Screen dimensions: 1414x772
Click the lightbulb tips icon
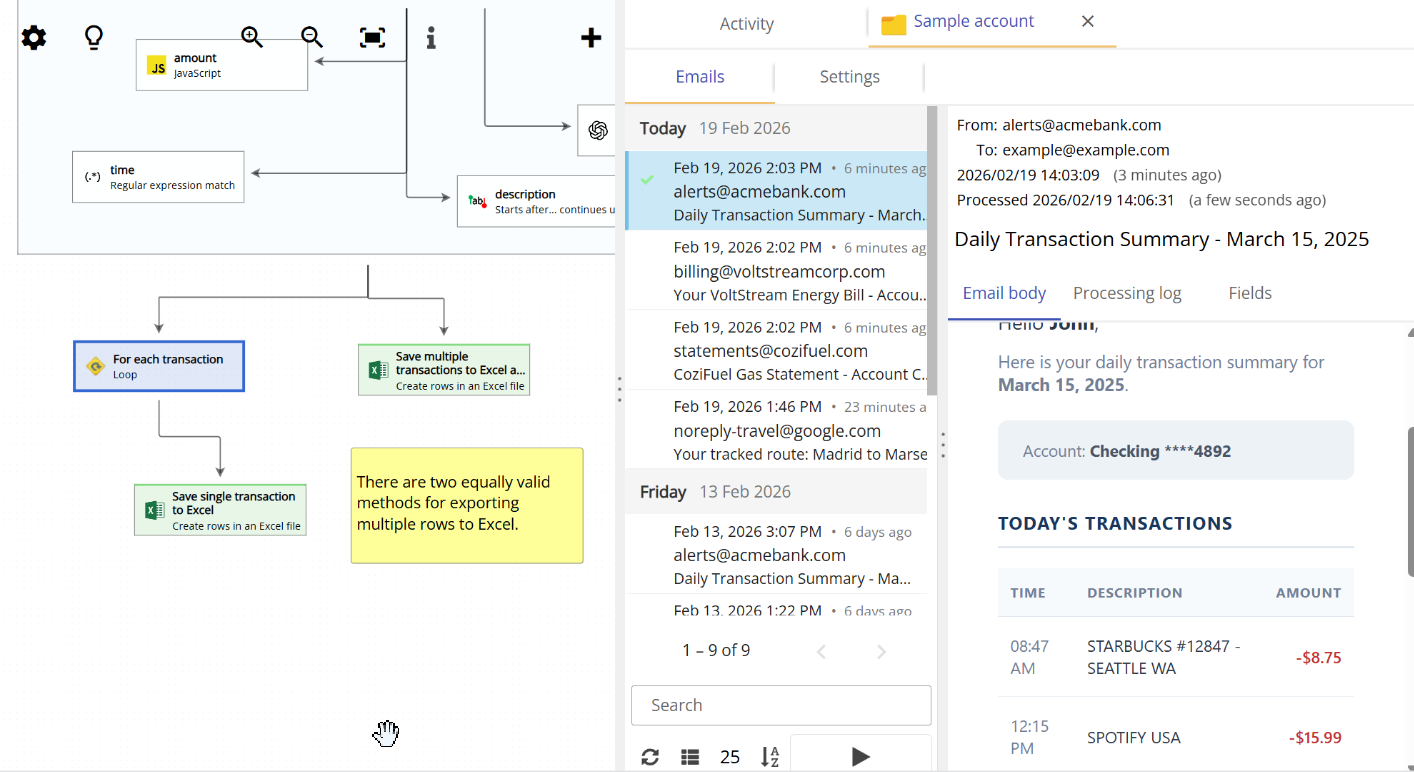coord(93,37)
